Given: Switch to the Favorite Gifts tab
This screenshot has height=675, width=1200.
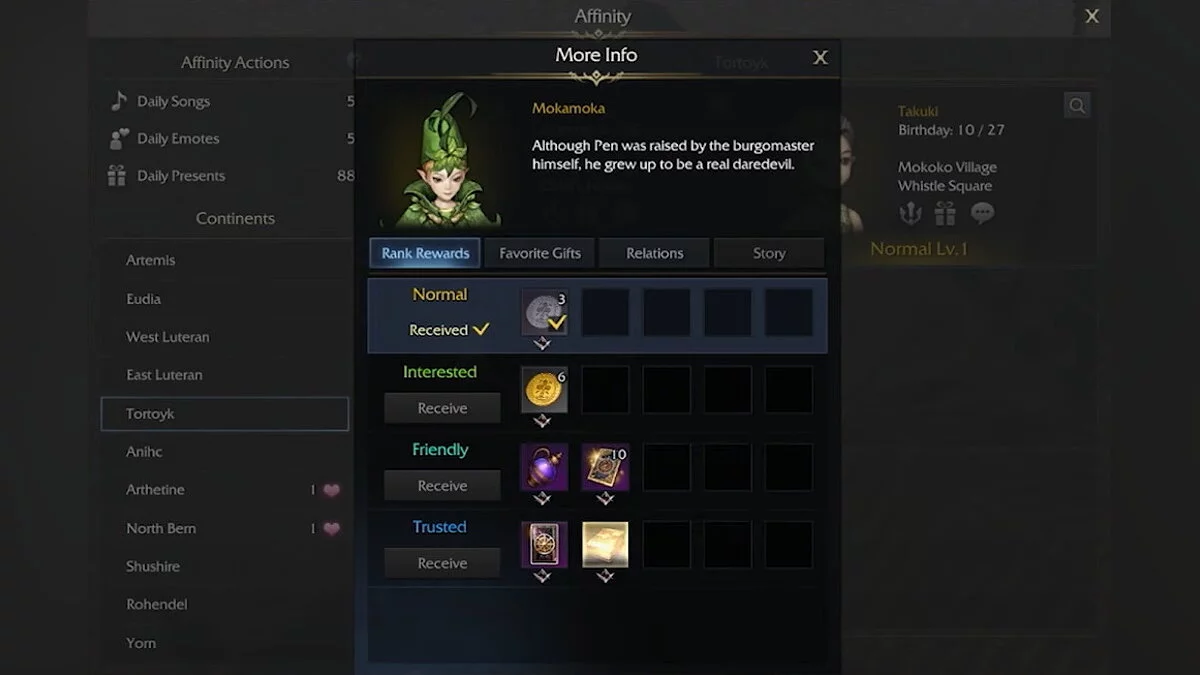Looking at the screenshot, I should [540, 253].
